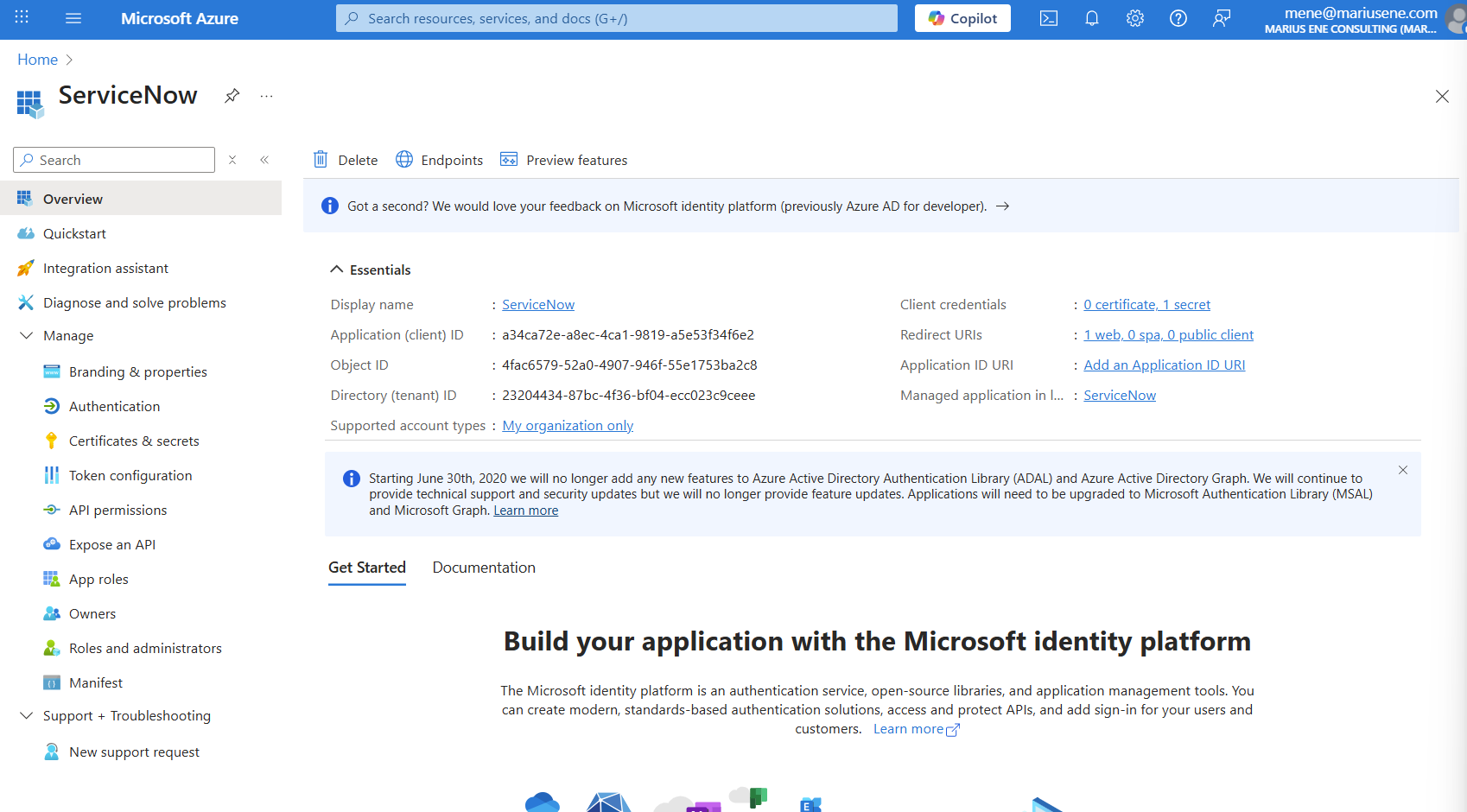Collapse the Essentials section
Screen dimensions: 1467x812
pyautogui.click(x=337, y=270)
